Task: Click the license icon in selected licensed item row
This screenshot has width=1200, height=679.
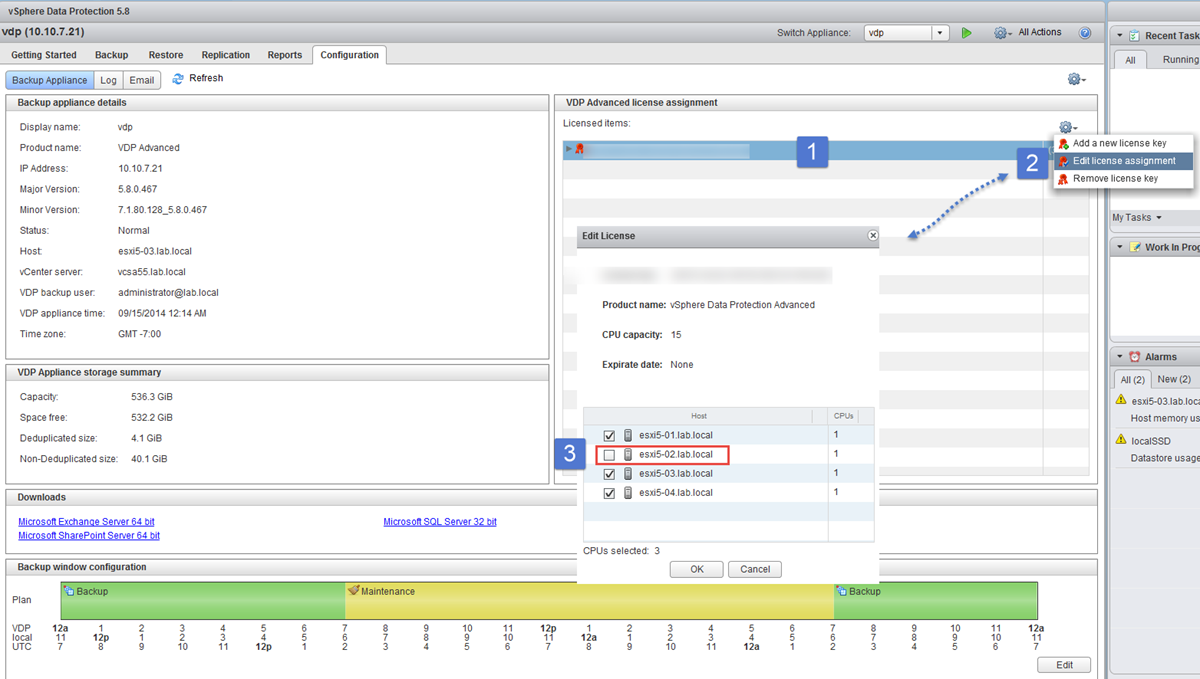Action: (579, 150)
